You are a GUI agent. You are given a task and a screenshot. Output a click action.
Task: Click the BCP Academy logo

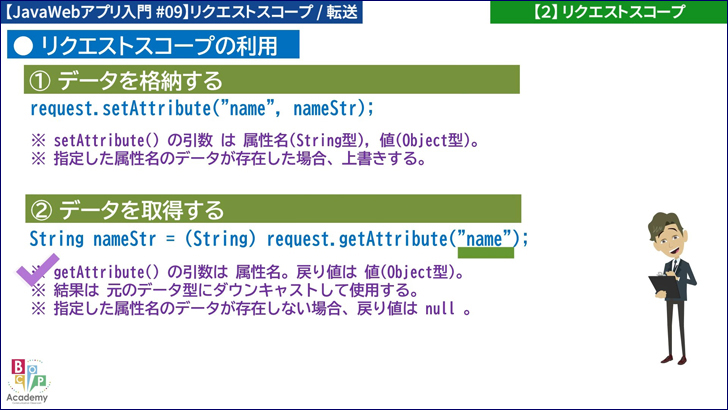point(27,380)
